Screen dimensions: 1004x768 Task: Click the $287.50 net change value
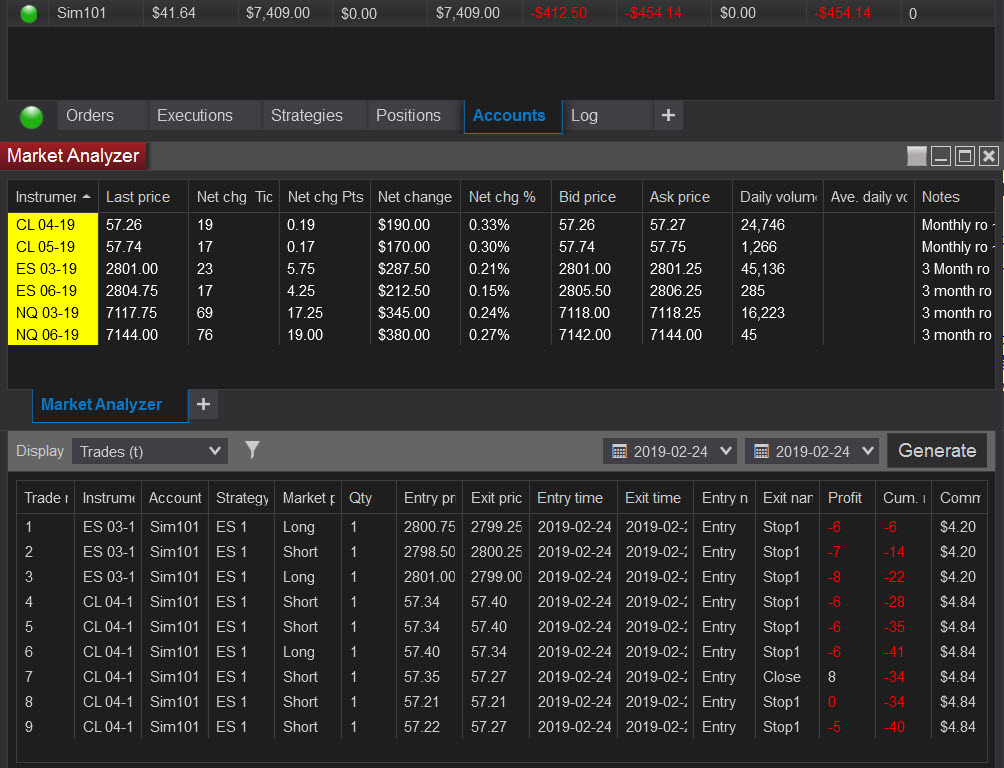pos(403,269)
